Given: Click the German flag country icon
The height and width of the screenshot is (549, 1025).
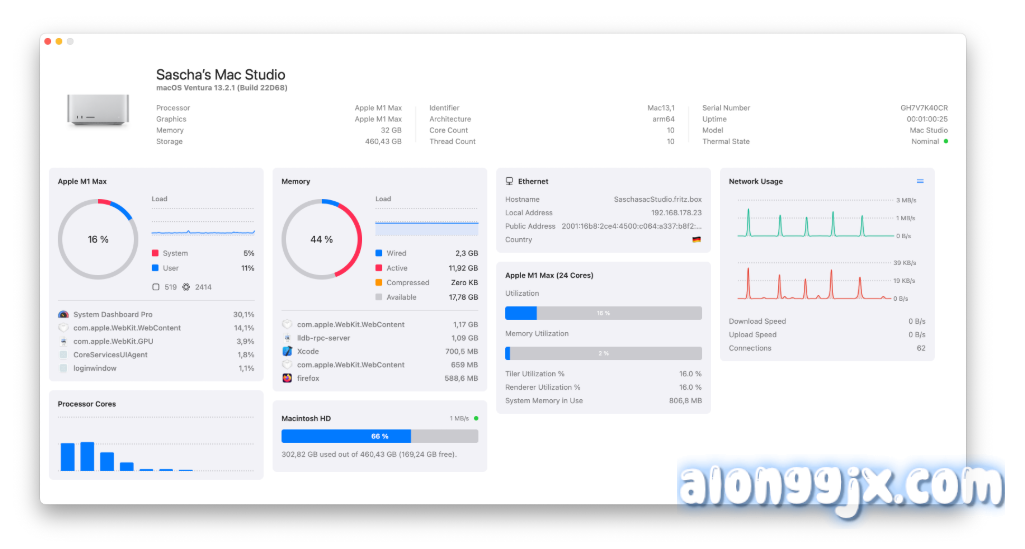Looking at the screenshot, I should pyautogui.click(x=696, y=240).
